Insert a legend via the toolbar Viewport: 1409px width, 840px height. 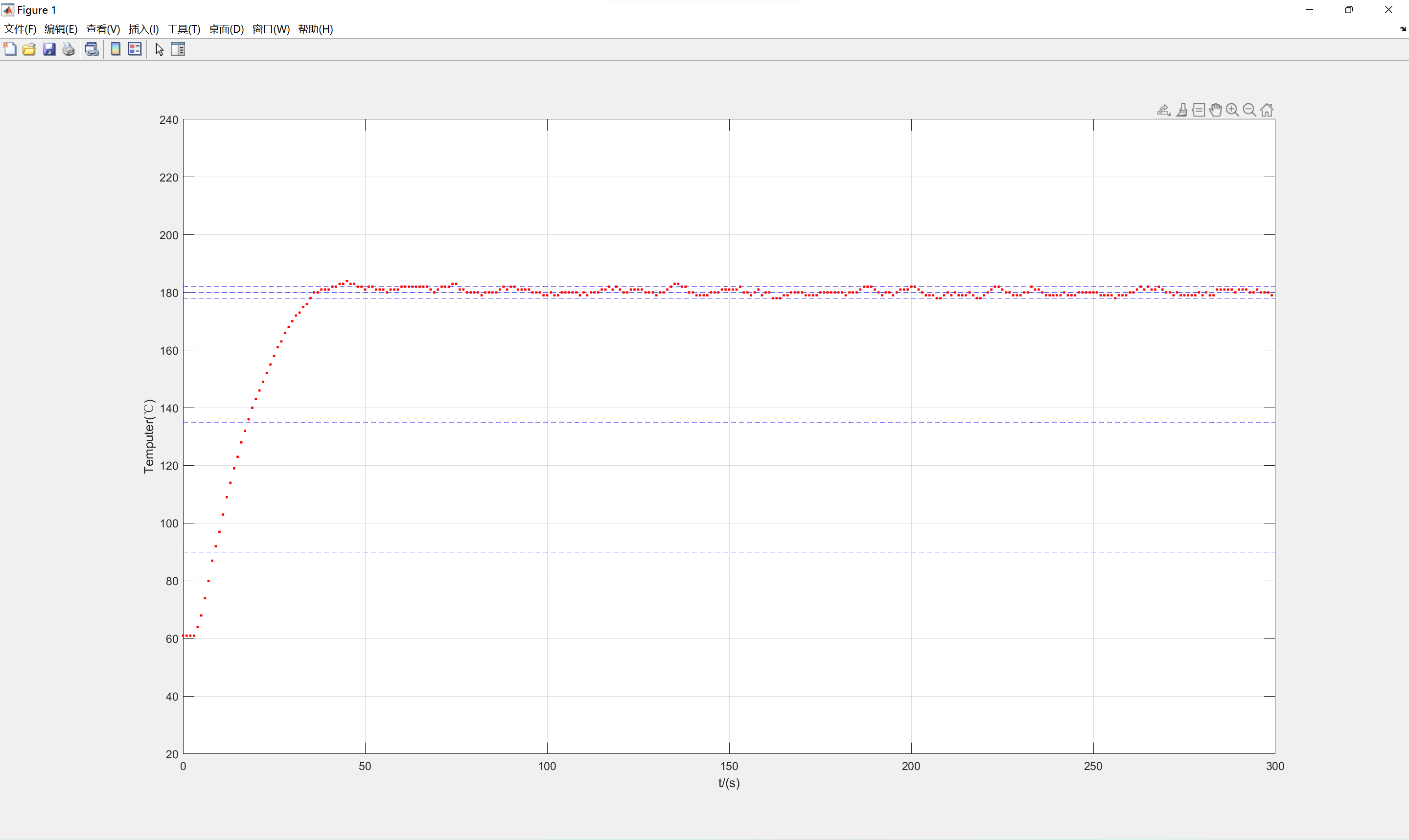135,49
